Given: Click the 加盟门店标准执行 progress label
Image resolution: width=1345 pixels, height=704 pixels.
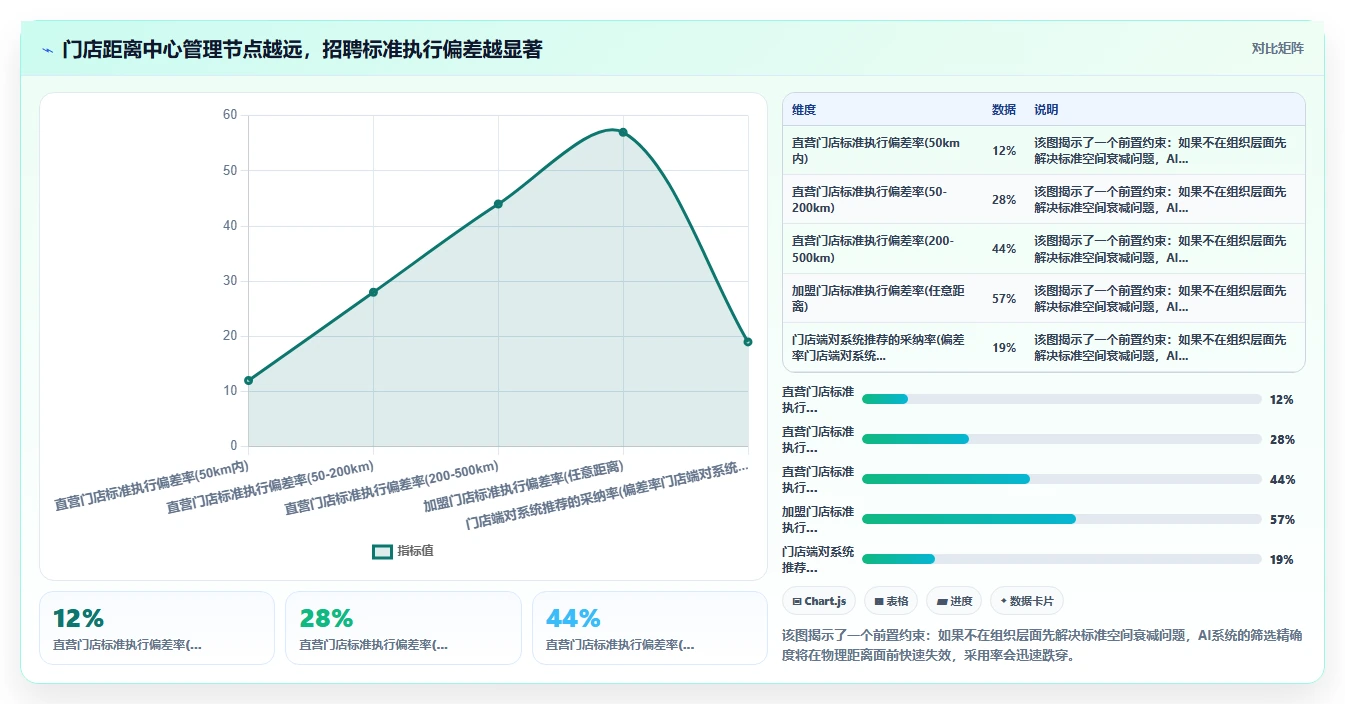Looking at the screenshot, I should pyautogui.click(x=818, y=519).
